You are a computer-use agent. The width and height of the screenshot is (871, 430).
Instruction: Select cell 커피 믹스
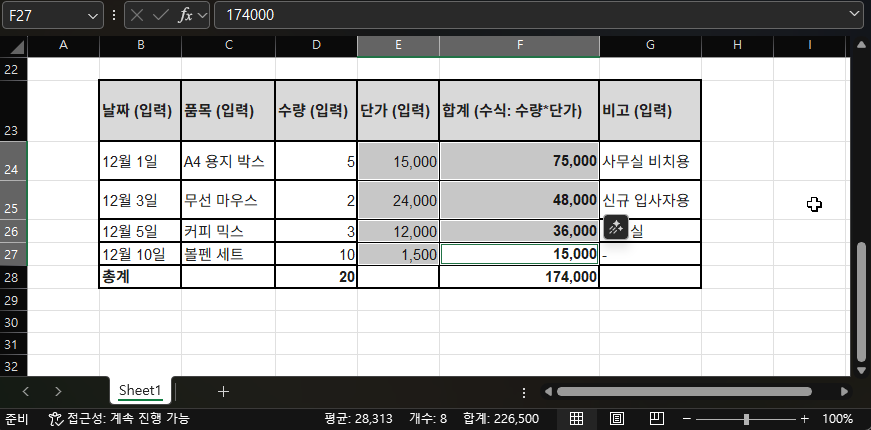tap(228, 231)
